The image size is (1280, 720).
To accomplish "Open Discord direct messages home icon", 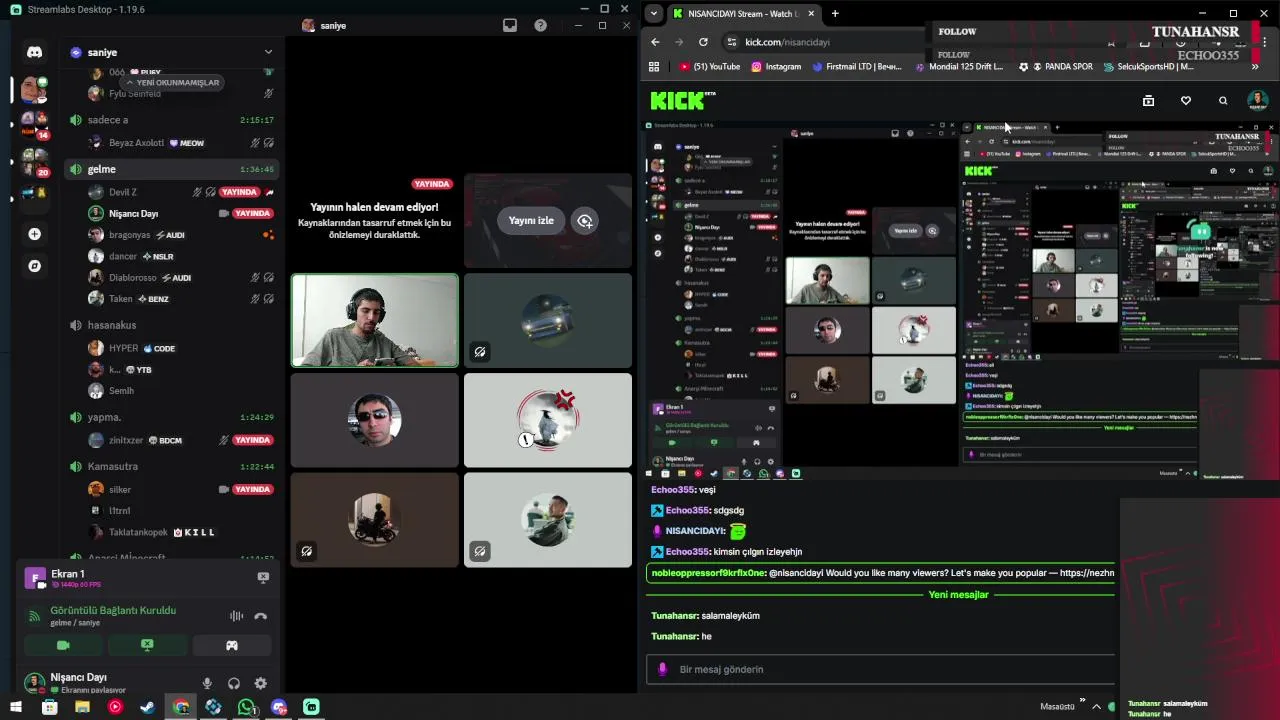I will point(34,52).
